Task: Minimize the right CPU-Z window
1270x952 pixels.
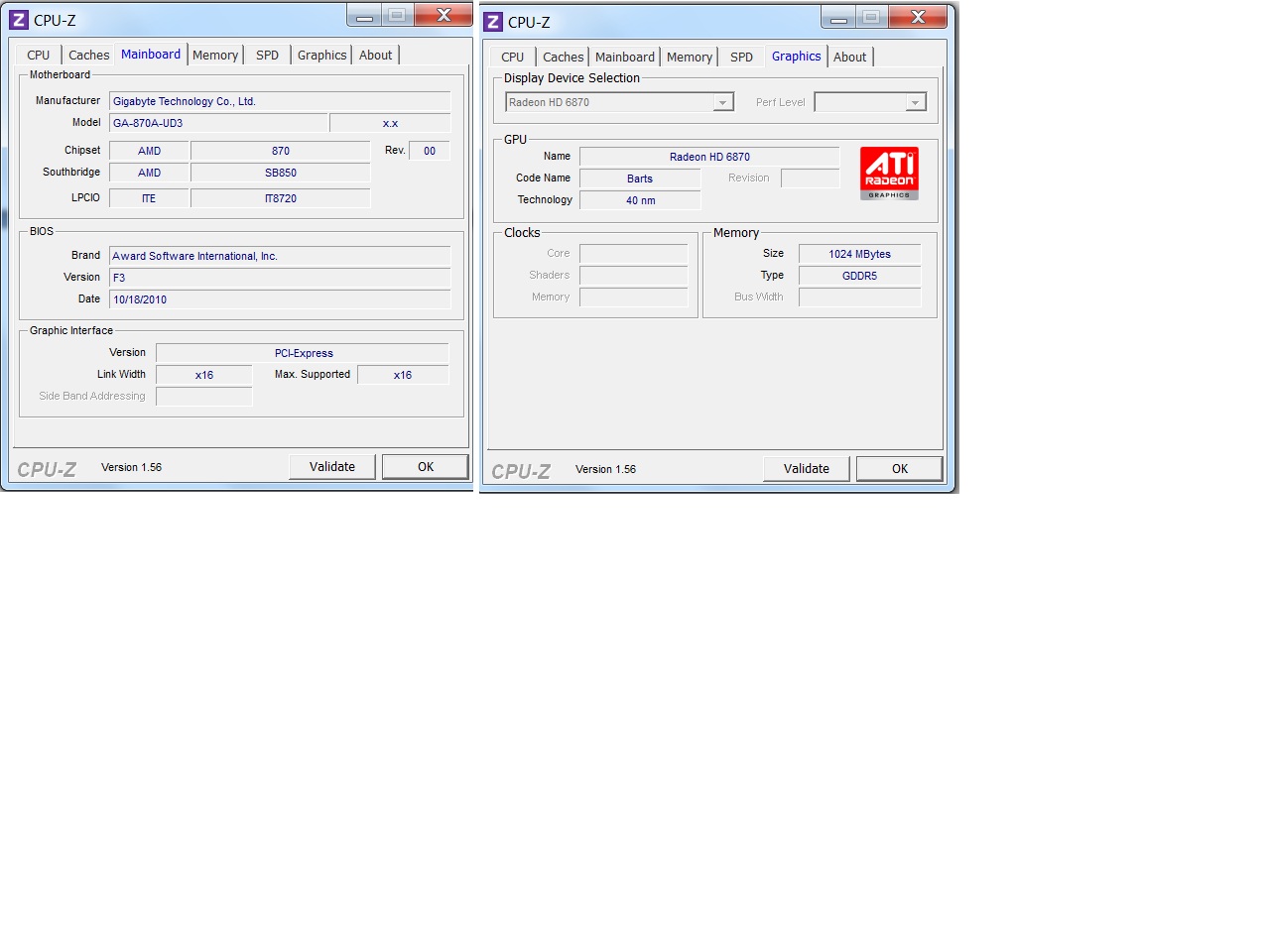Action: [838, 18]
